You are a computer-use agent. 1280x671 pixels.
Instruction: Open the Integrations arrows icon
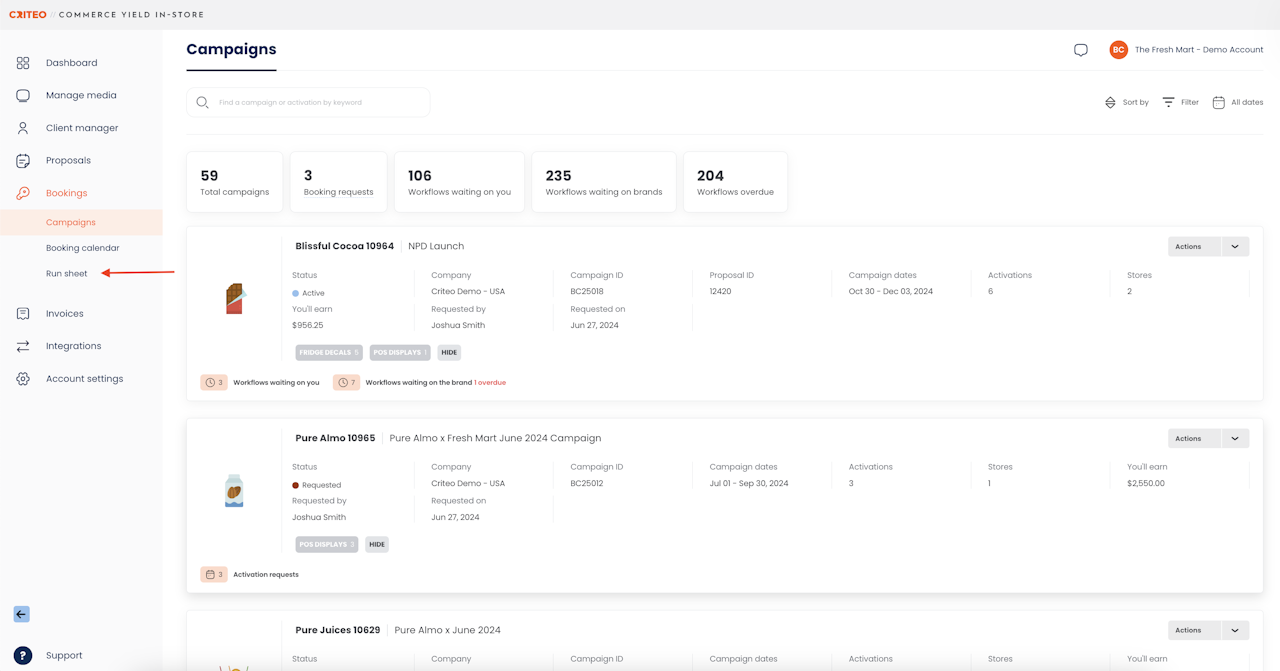pyautogui.click(x=23, y=346)
